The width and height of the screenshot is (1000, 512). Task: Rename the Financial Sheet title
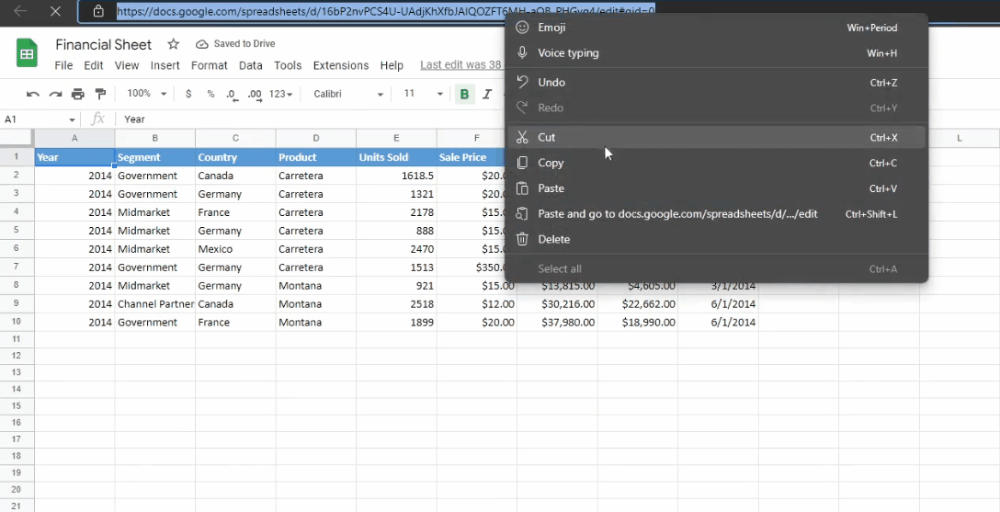click(x=103, y=45)
